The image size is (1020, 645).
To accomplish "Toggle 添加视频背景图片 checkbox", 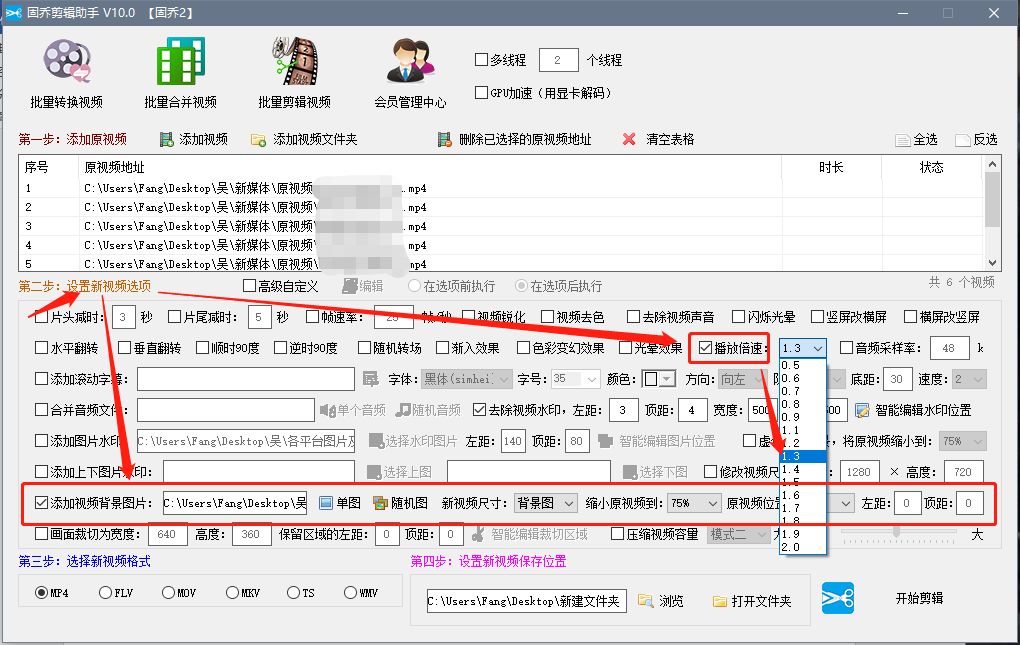I will coord(42,503).
